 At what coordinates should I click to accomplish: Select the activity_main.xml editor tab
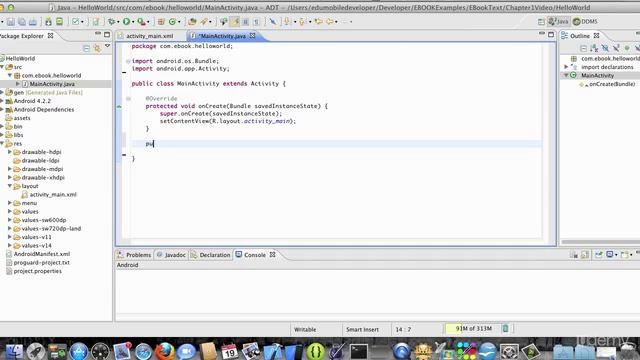point(149,36)
